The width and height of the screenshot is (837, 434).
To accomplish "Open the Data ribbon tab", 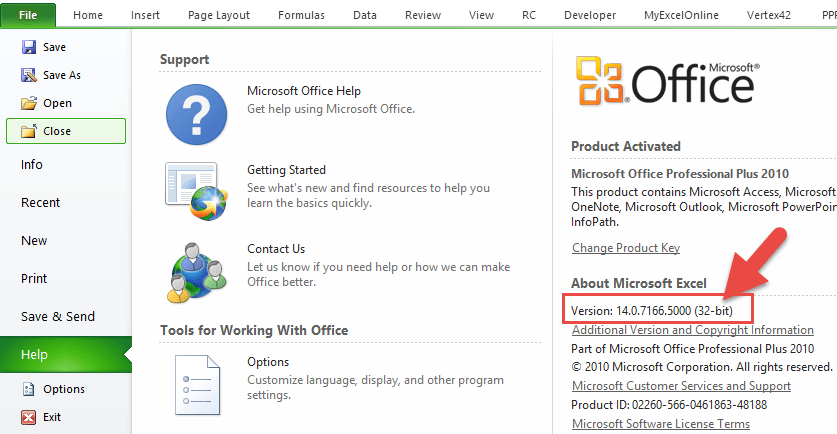I will pos(365,15).
